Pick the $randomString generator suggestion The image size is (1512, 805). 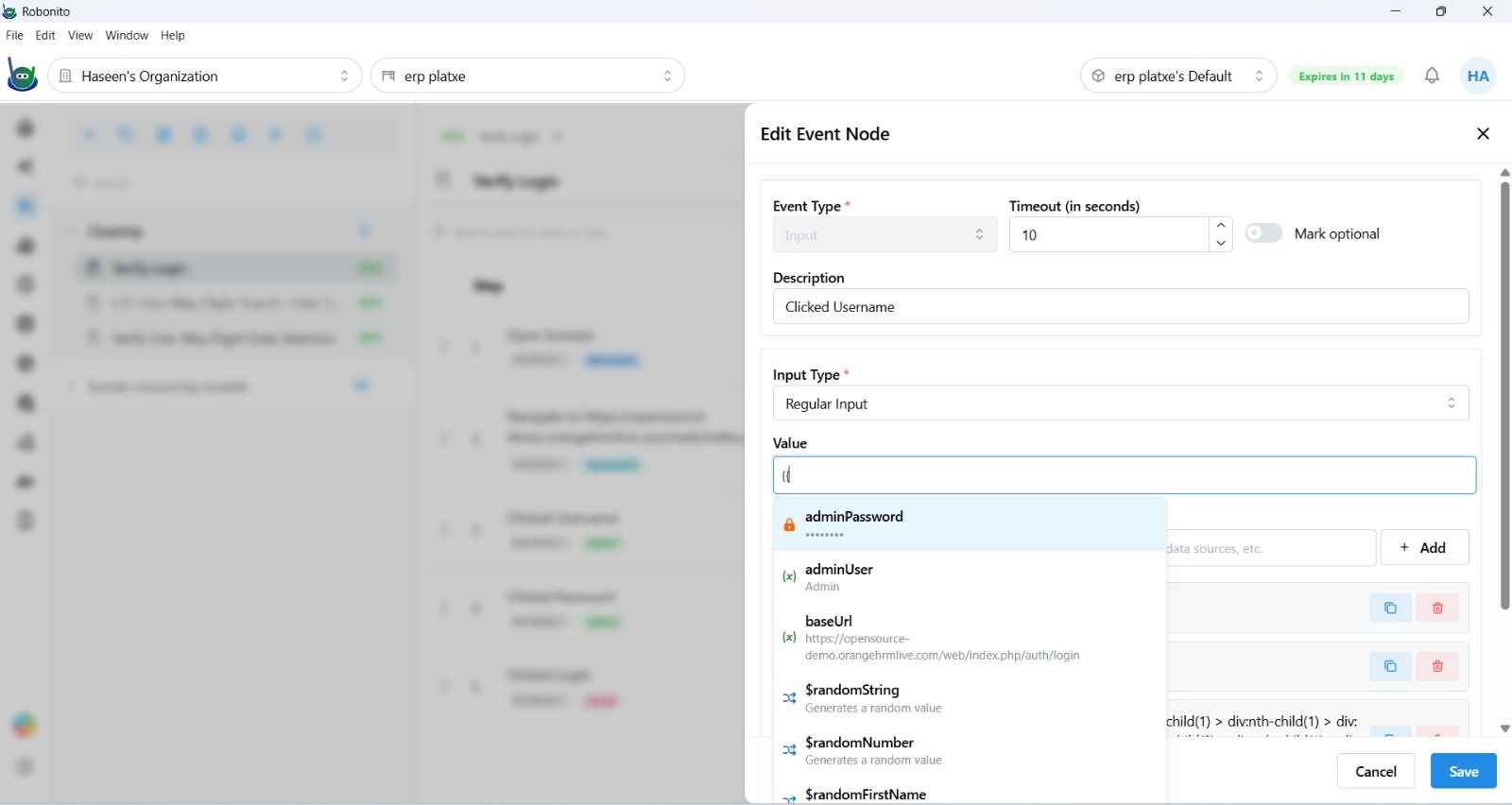pyautogui.click(x=970, y=698)
